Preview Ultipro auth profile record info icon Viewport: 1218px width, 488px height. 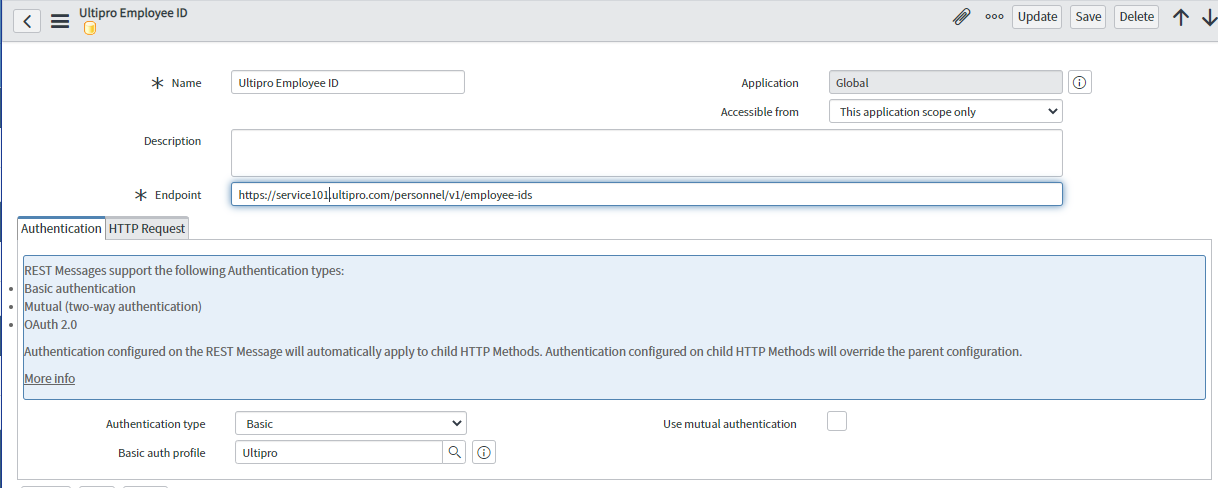coord(484,453)
